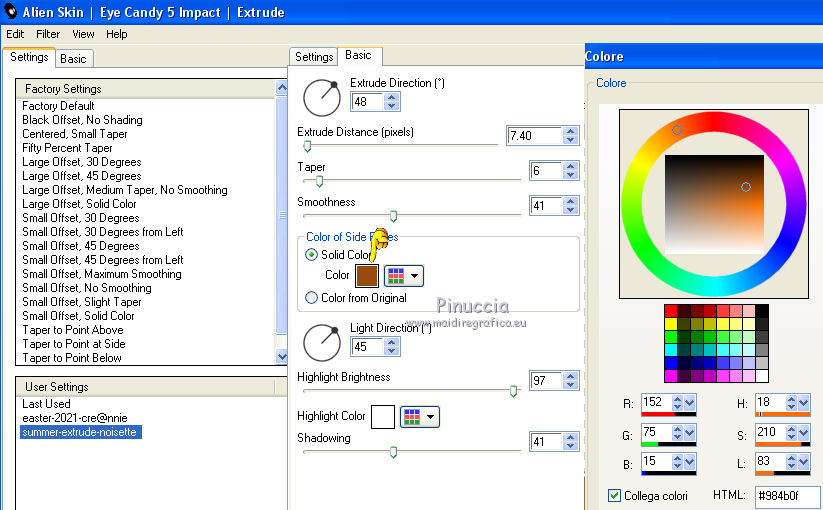Click the Light Direction angle dial
This screenshot has height=510, width=823.
pos(322,343)
